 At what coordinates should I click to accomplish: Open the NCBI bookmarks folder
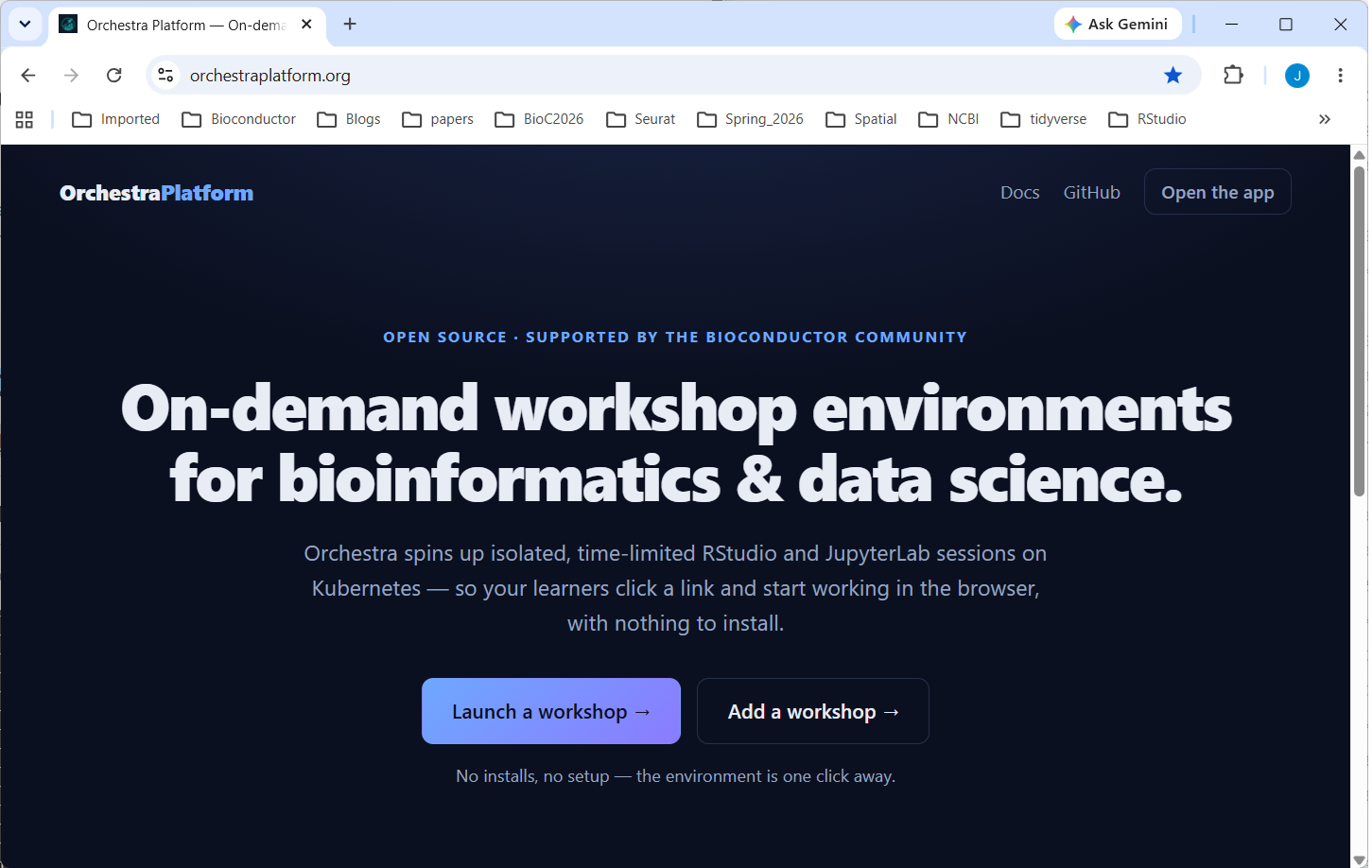pos(949,119)
